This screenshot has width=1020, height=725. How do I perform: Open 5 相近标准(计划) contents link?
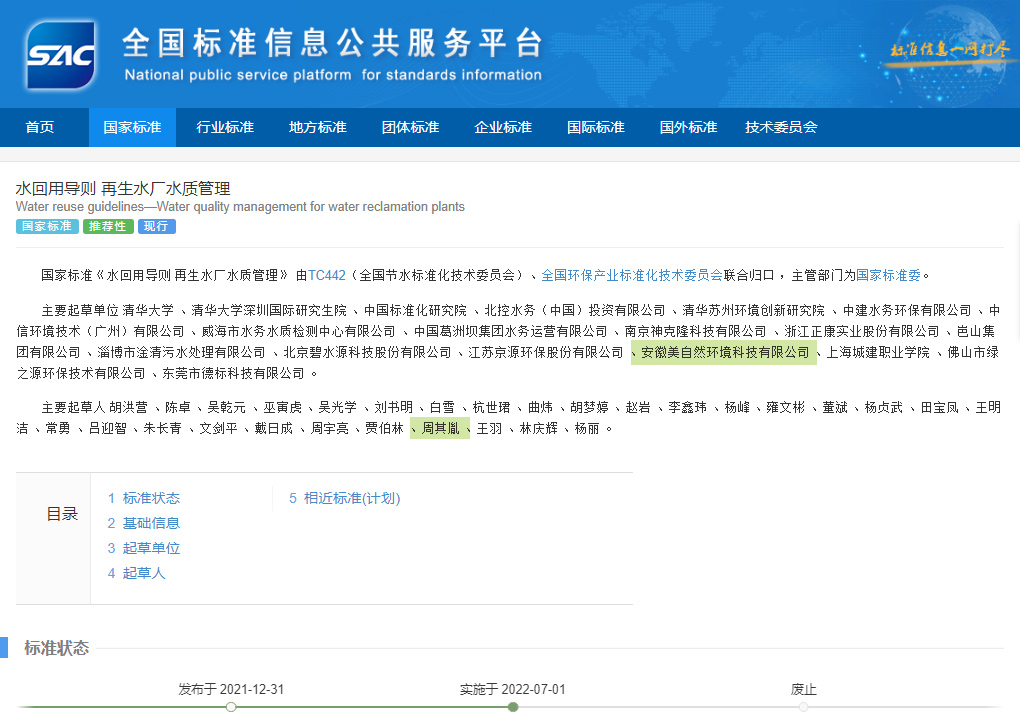tap(345, 498)
